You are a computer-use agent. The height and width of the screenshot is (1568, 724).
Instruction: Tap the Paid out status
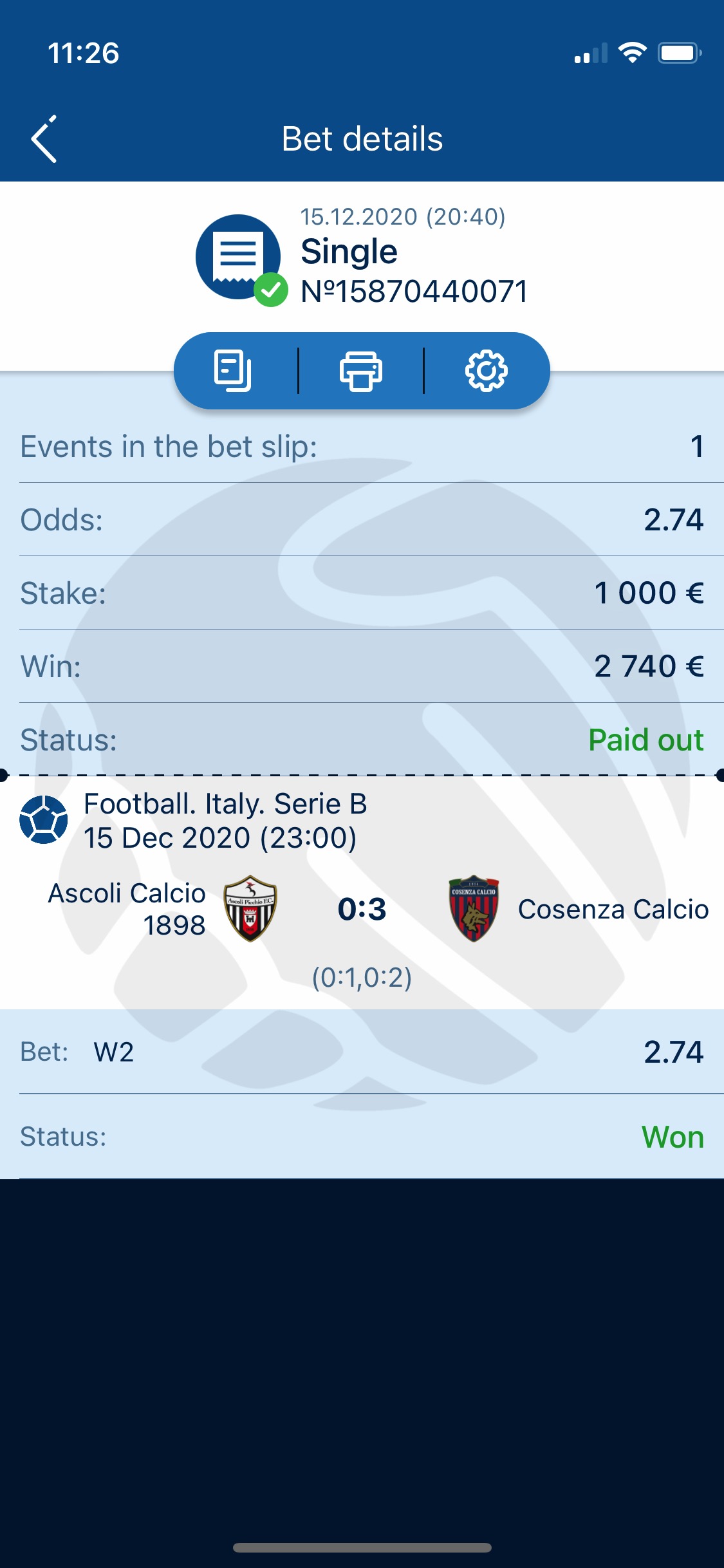tap(646, 740)
